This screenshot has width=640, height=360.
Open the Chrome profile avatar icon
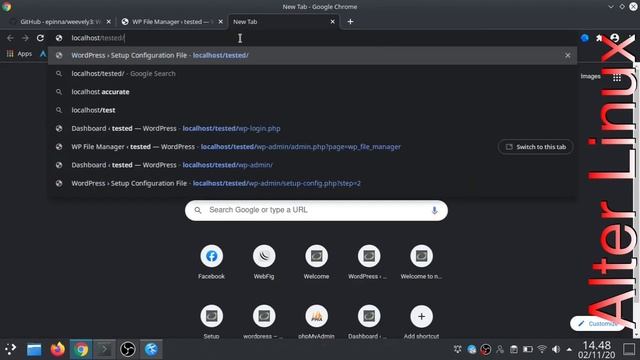point(614,38)
